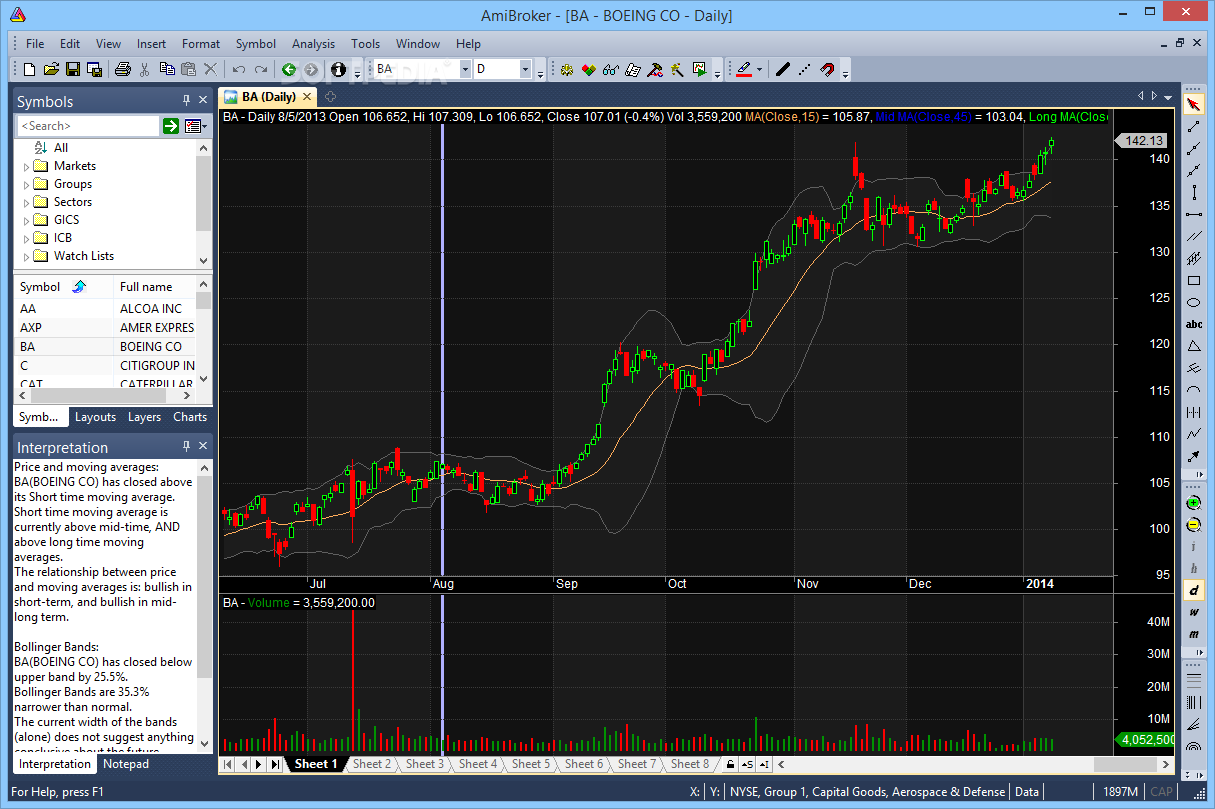Select the vertical line tool

coord(1193,192)
